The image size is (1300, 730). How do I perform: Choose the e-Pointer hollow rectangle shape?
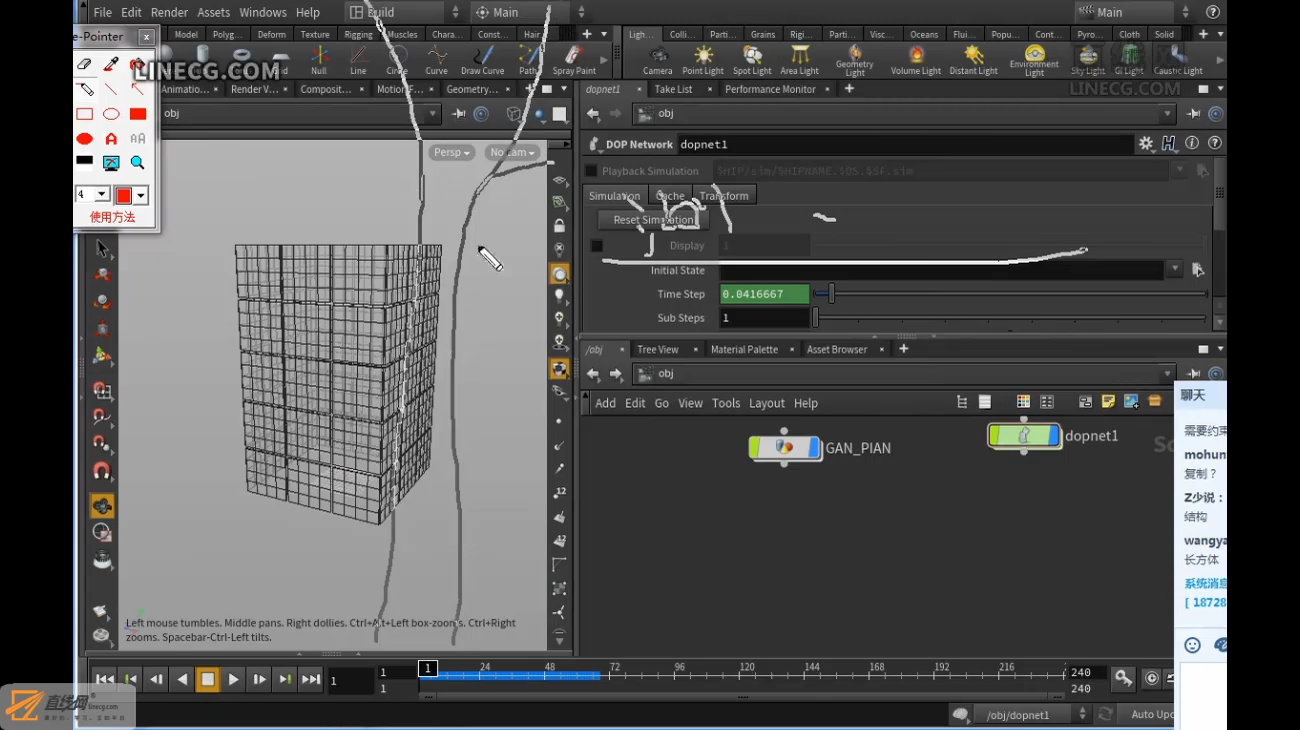[x=85, y=114]
